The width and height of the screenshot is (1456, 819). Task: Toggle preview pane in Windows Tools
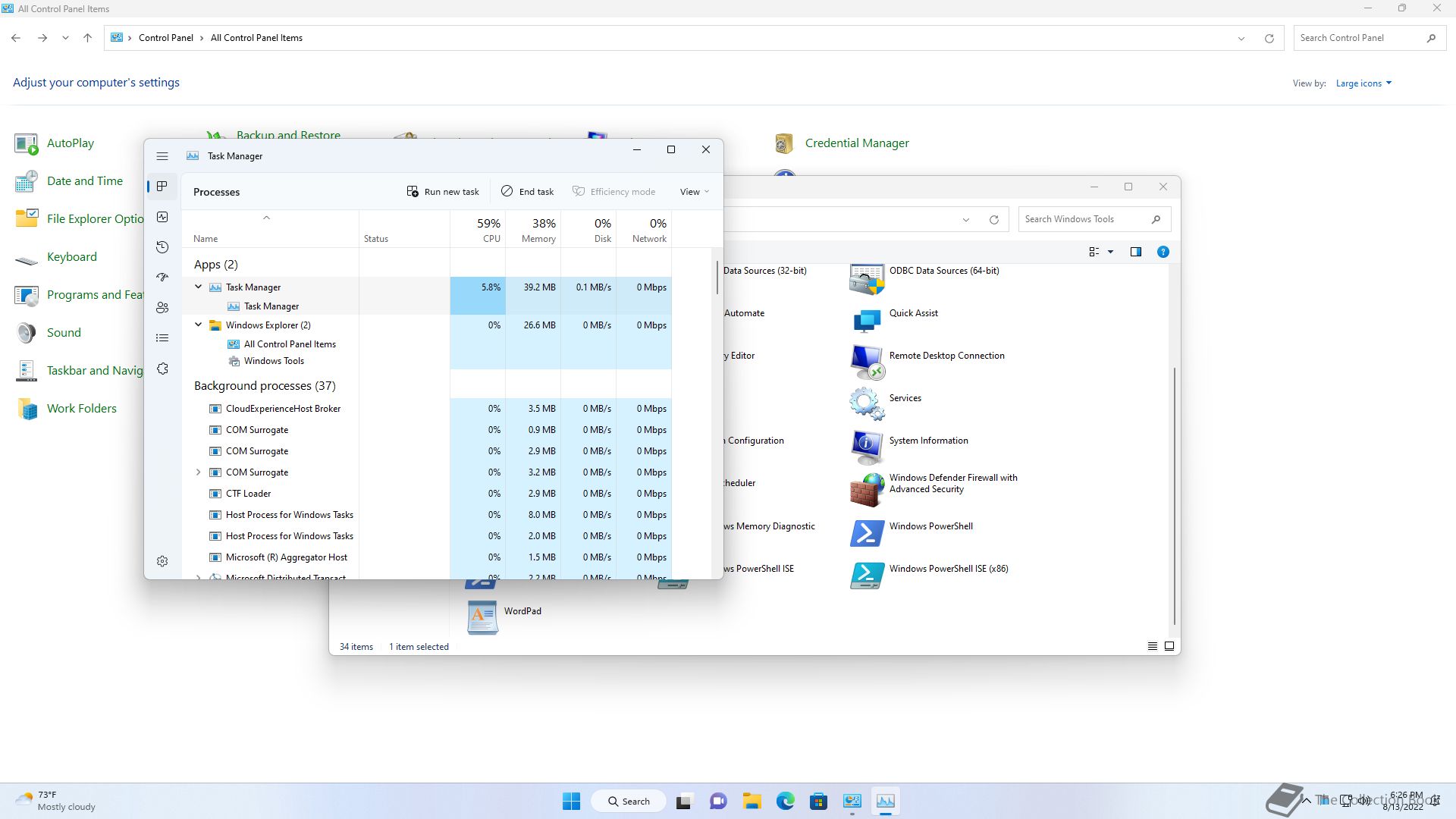[x=1136, y=252]
